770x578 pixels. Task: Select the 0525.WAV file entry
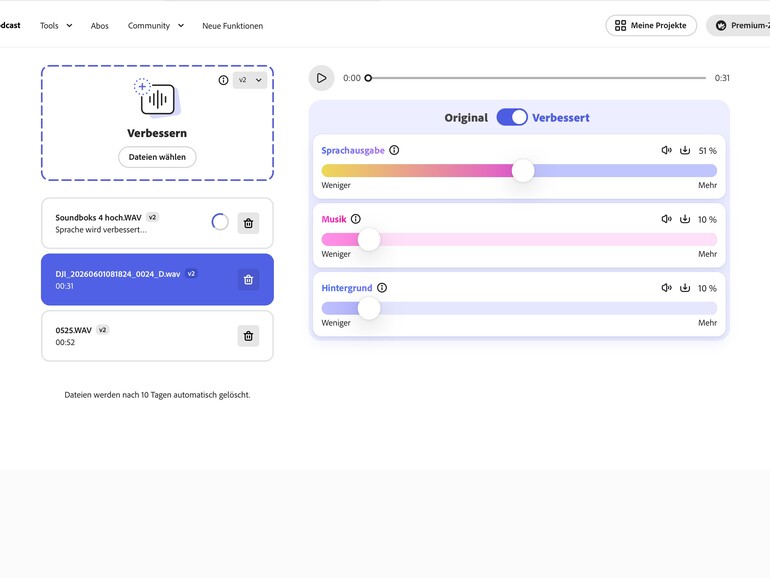tap(157, 336)
